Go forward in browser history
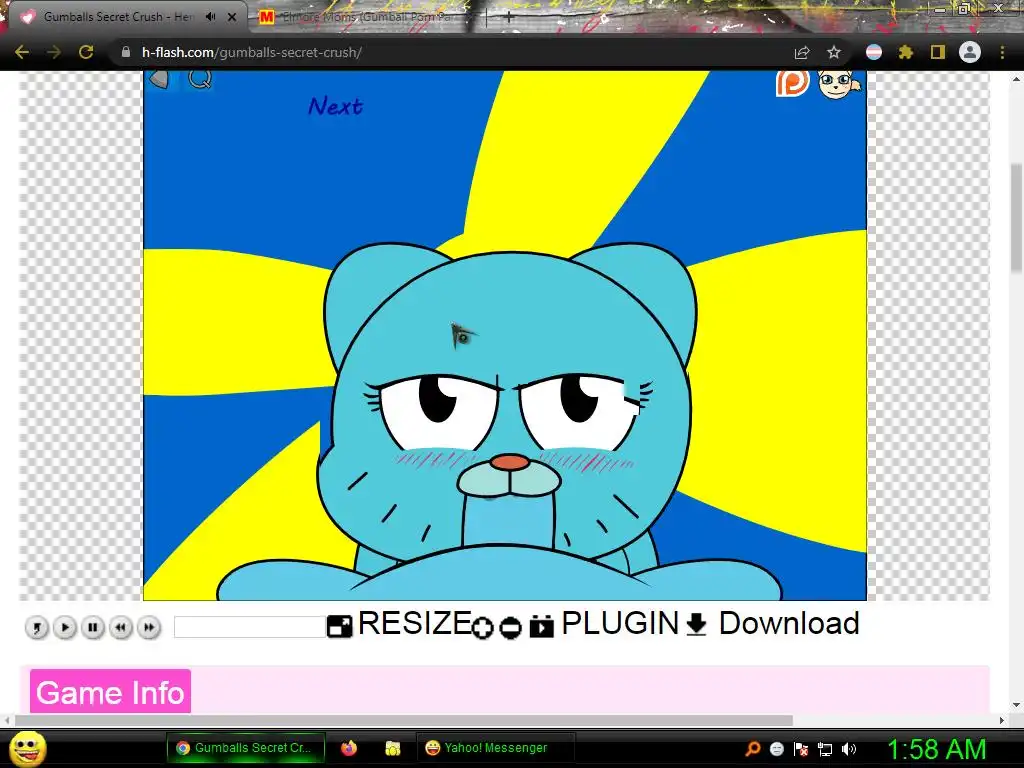Image resolution: width=1024 pixels, height=768 pixels. [x=54, y=52]
